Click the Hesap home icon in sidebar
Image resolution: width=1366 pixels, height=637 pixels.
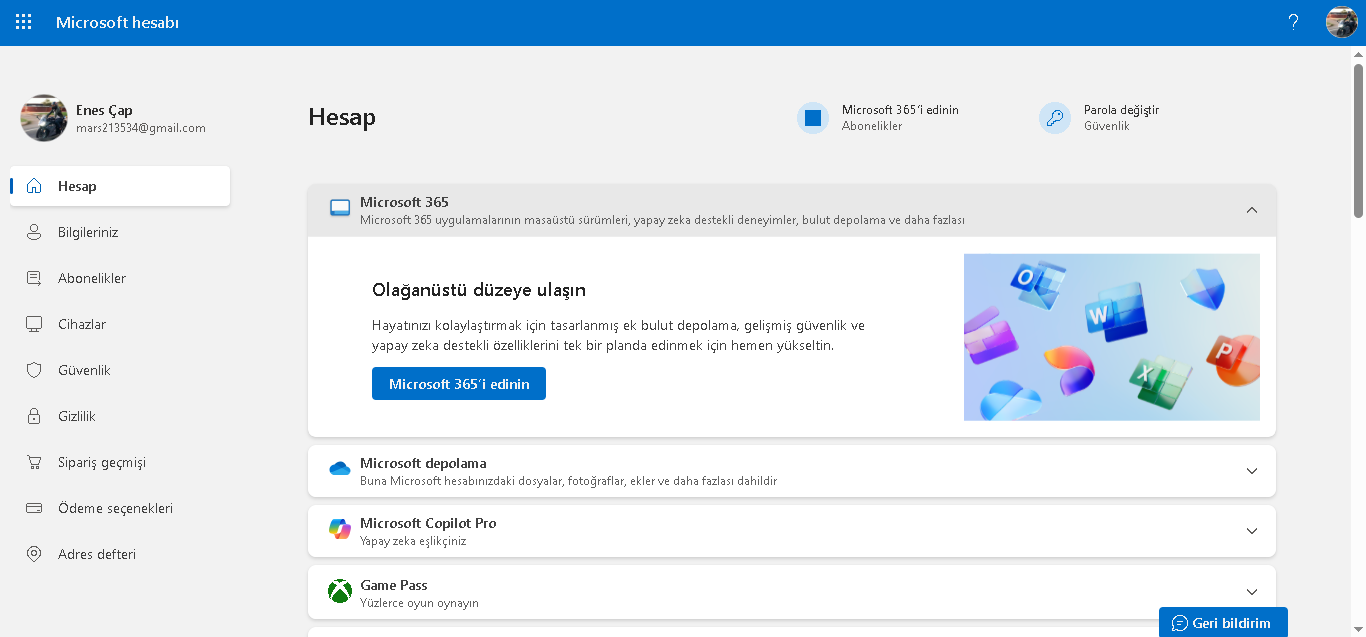pyautogui.click(x=34, y=186)
